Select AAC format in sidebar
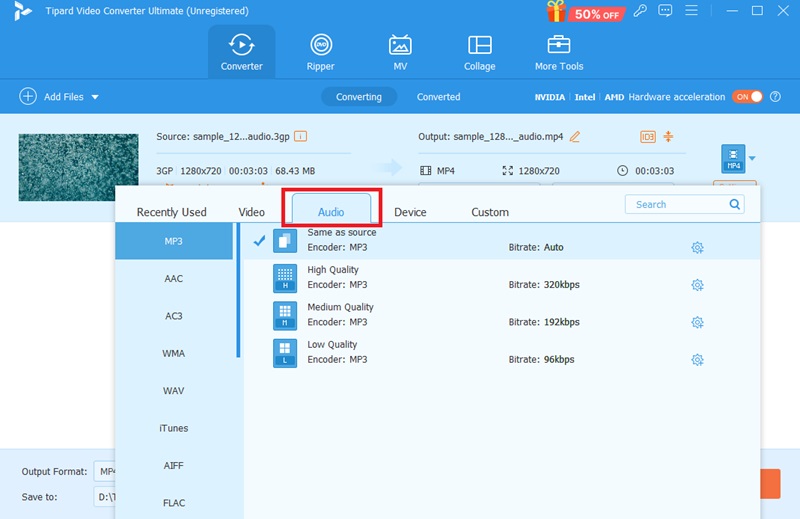Screen dimensions: 800x519 coord(174,278)
